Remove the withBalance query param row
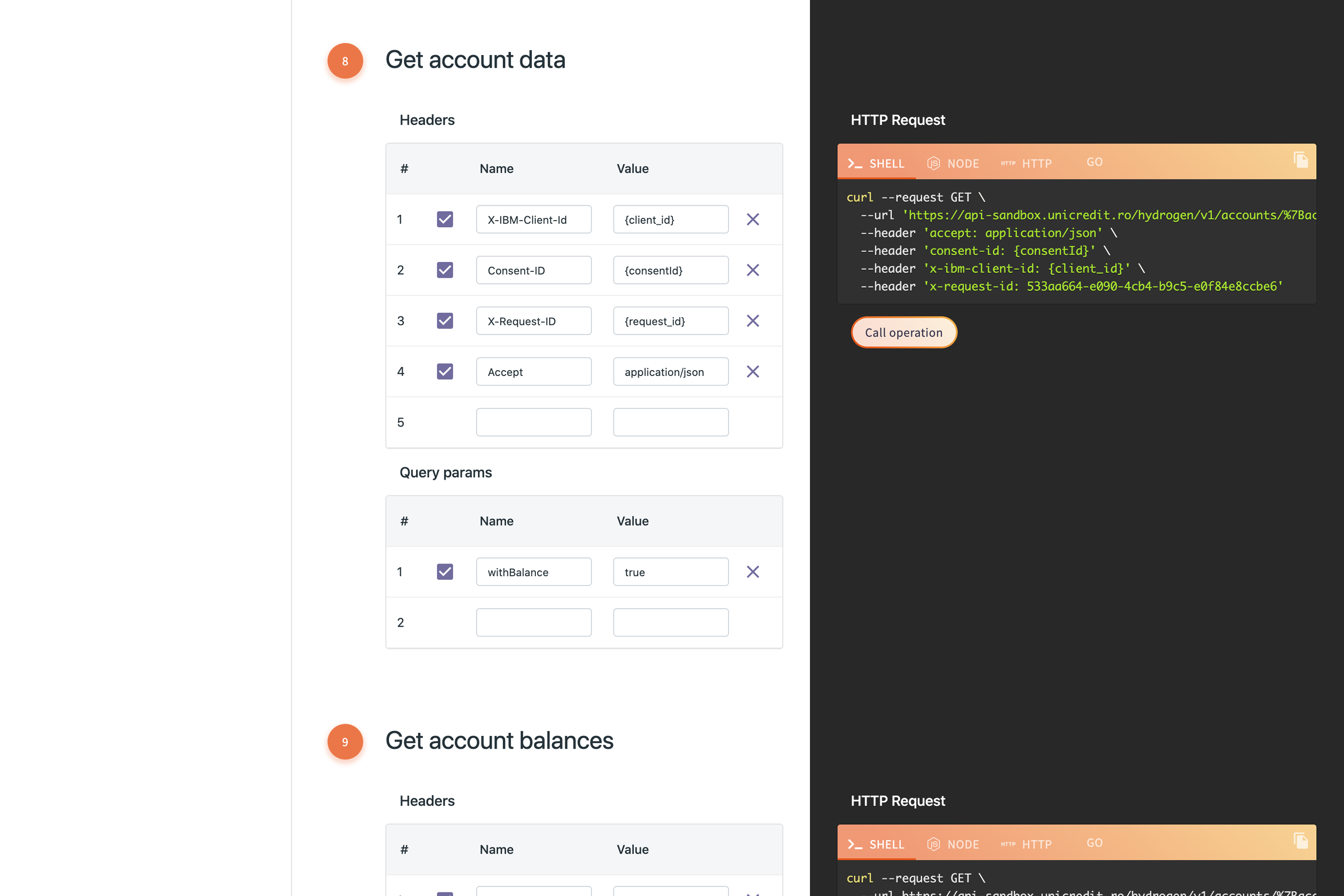The image size is (1344, 896). 753,572
